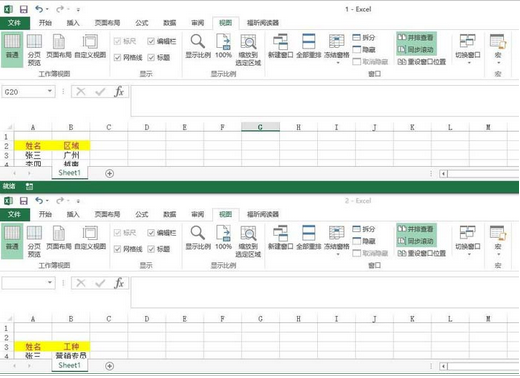This screenshot has width=520, height=378.
Task: Add new sheet with plus button in top window
Action: (109, 173)
